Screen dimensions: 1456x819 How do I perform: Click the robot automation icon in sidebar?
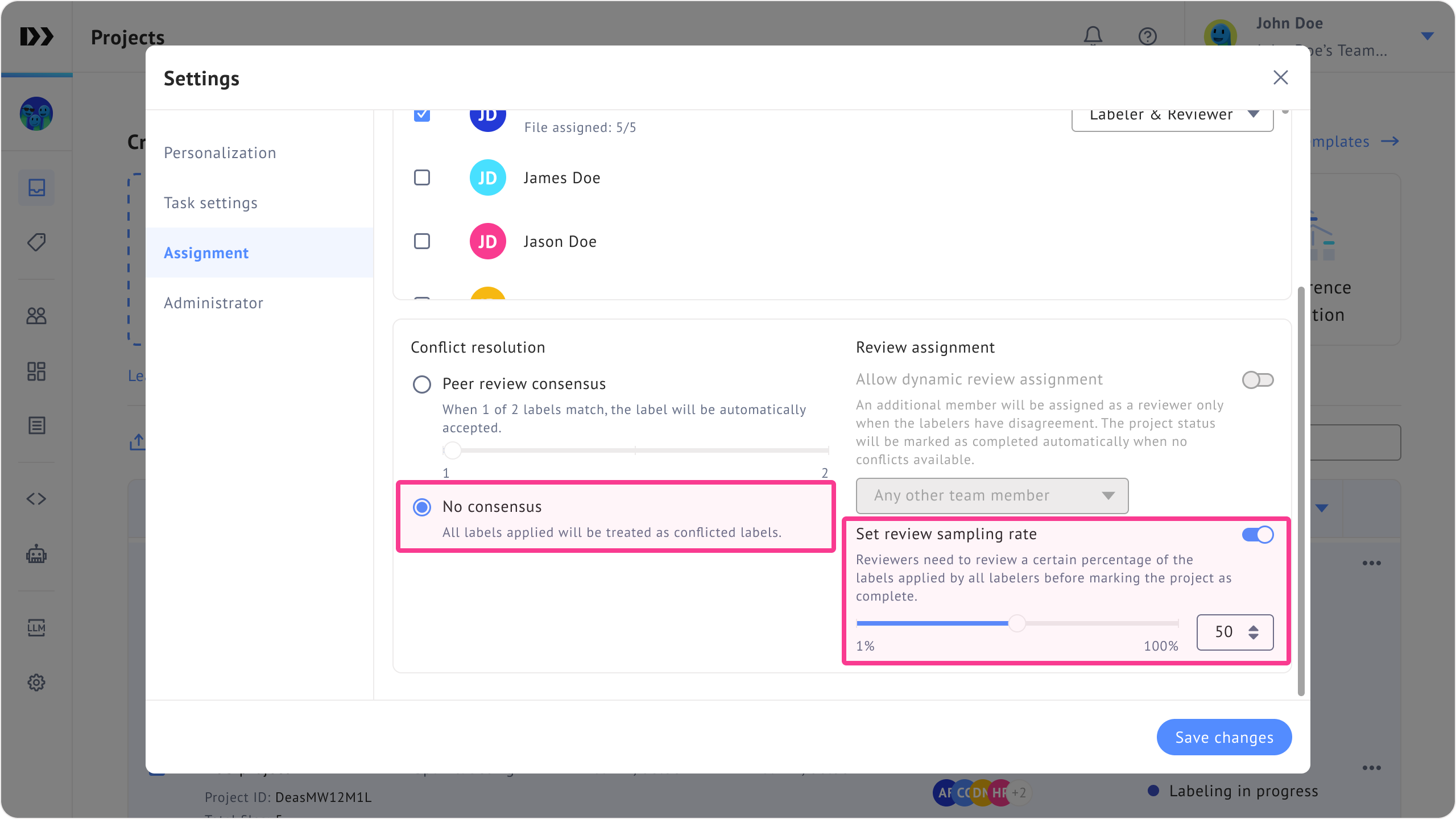[36, 554]
